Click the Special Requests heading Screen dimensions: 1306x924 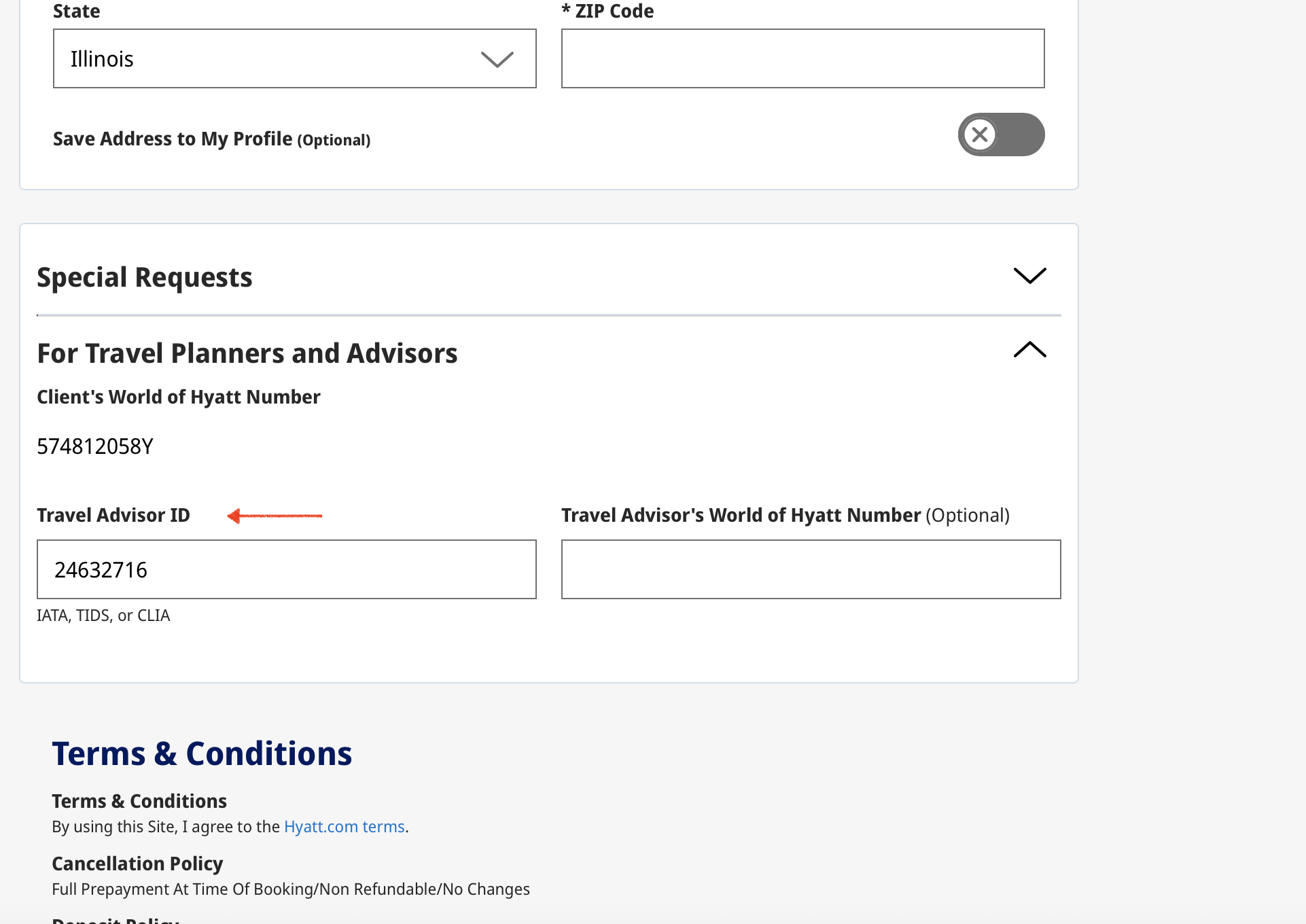(x=145, y=277)
